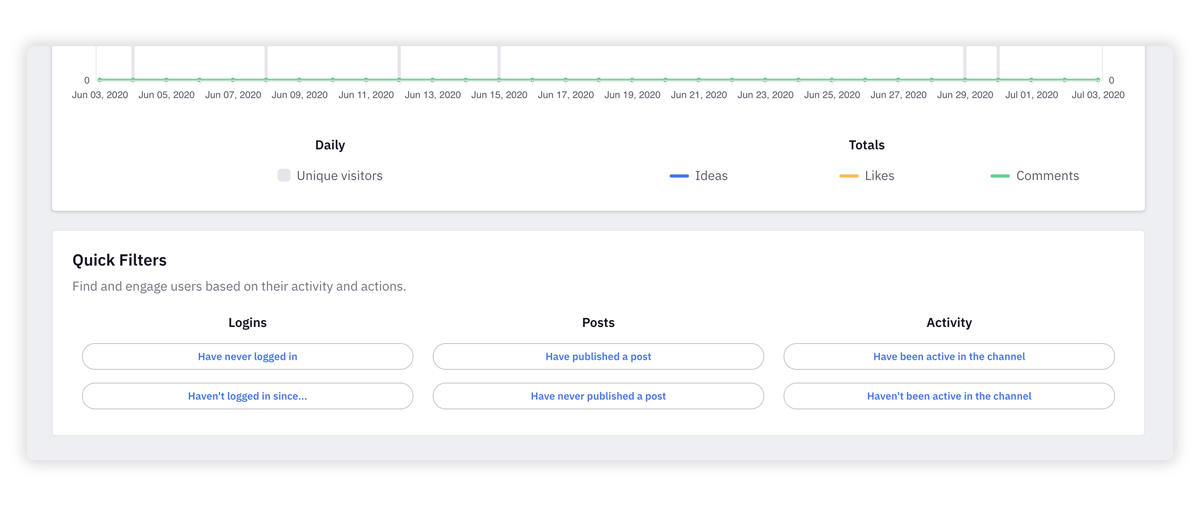
Task: Click the Jun 03, 2020 chart data point
Action: coord(100,79)
